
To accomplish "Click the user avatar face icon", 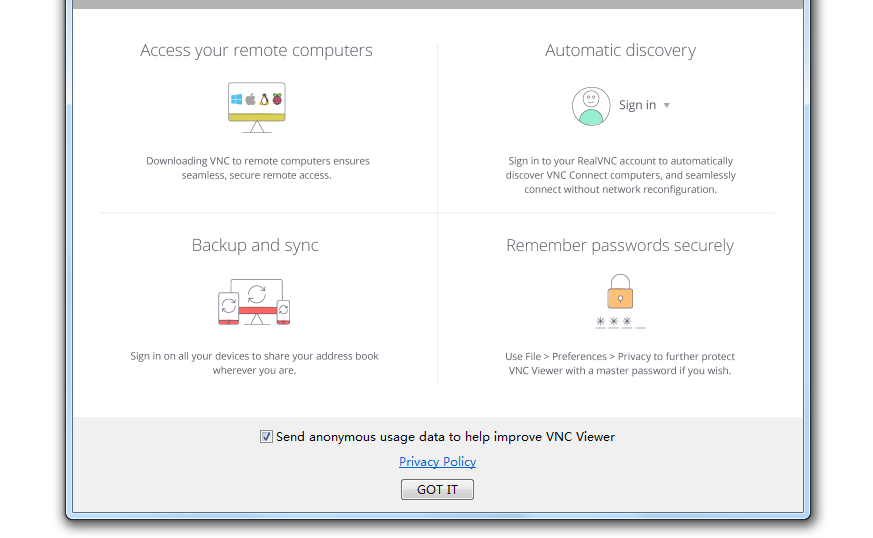I will pyautogui.click(x=591, y=106).
